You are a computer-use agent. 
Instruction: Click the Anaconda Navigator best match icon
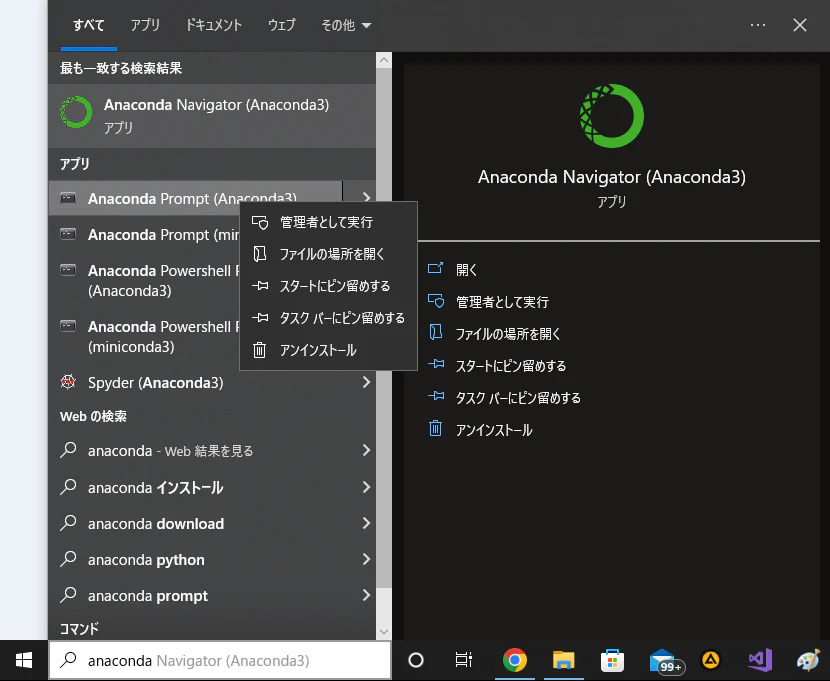[x=76, y=112]
